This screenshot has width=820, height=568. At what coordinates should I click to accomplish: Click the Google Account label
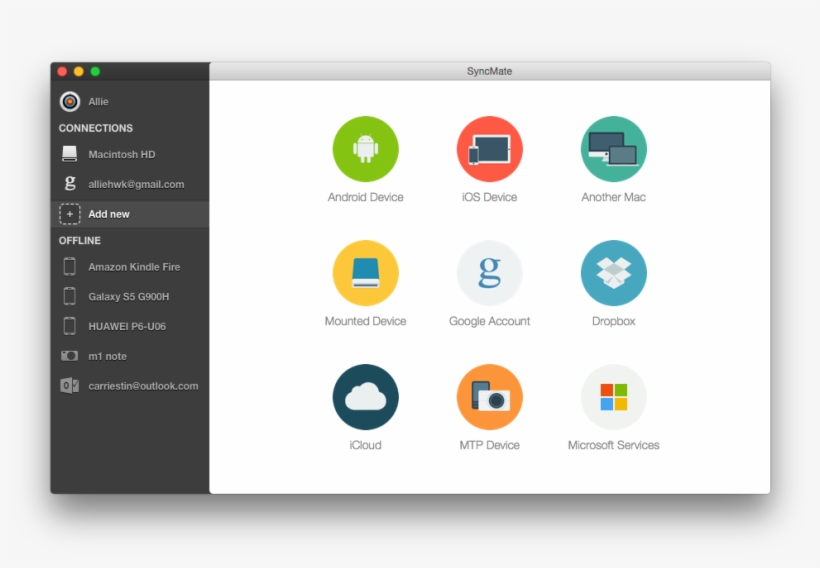click(489, 321)
